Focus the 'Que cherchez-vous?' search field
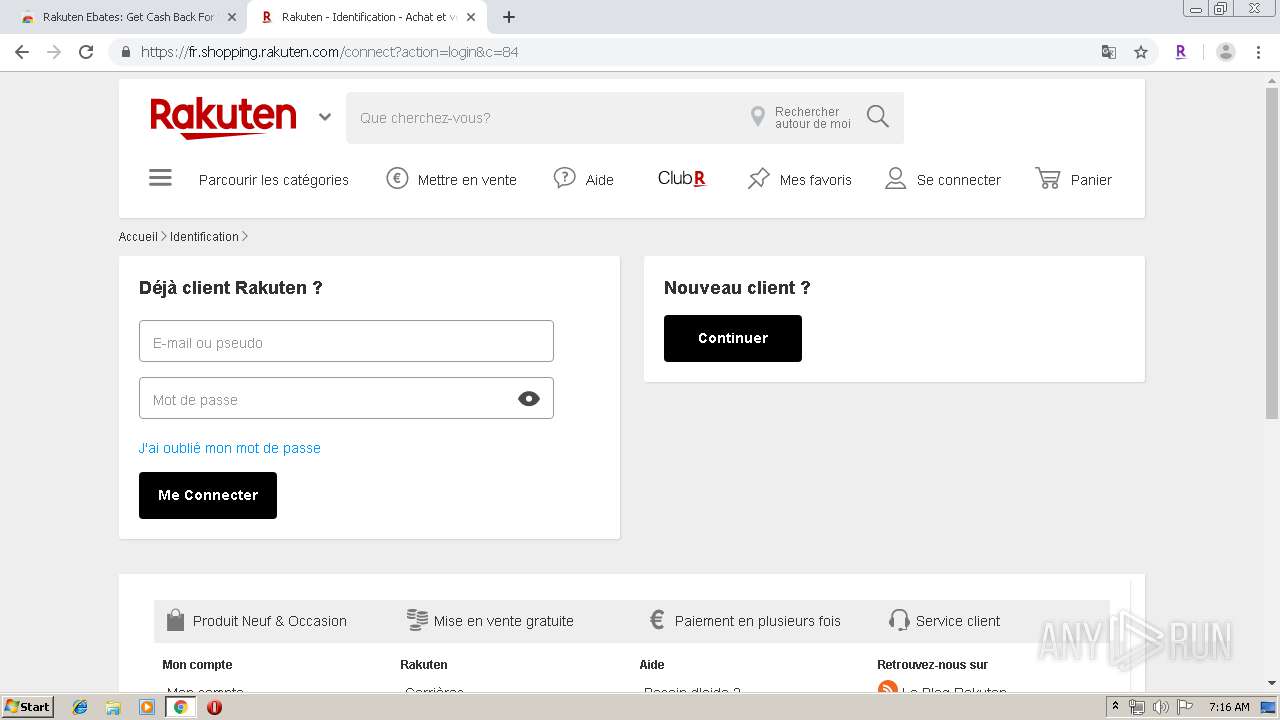 pos(545,118)
